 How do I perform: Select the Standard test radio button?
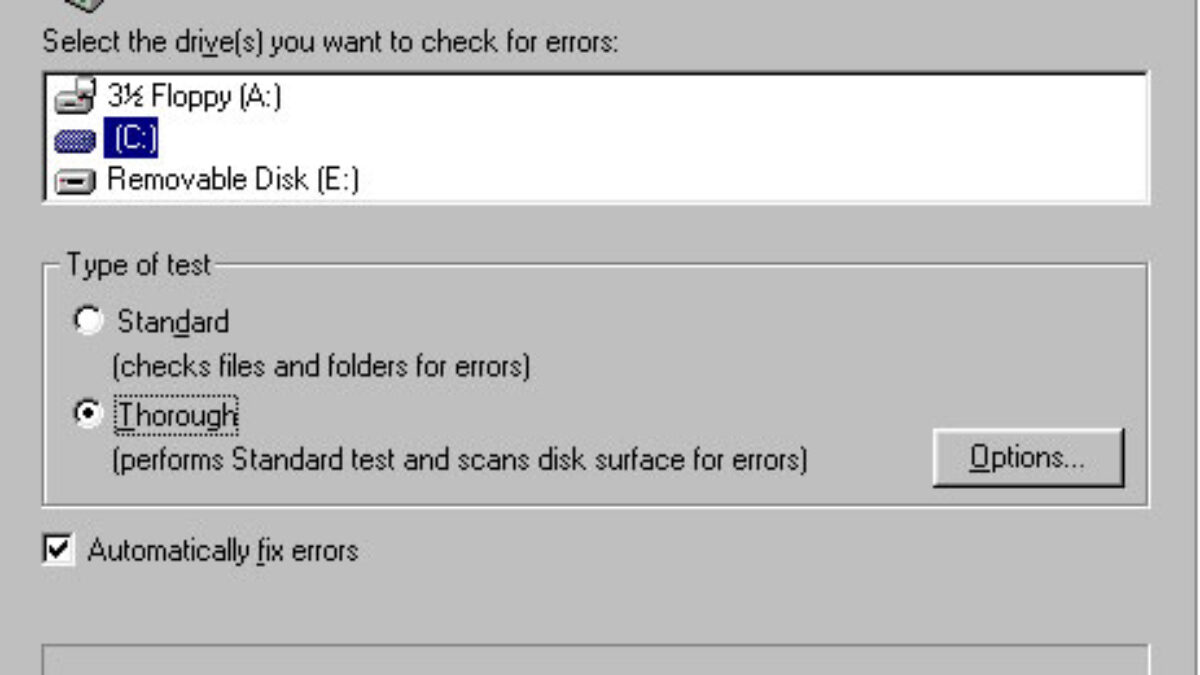[89, 321]
